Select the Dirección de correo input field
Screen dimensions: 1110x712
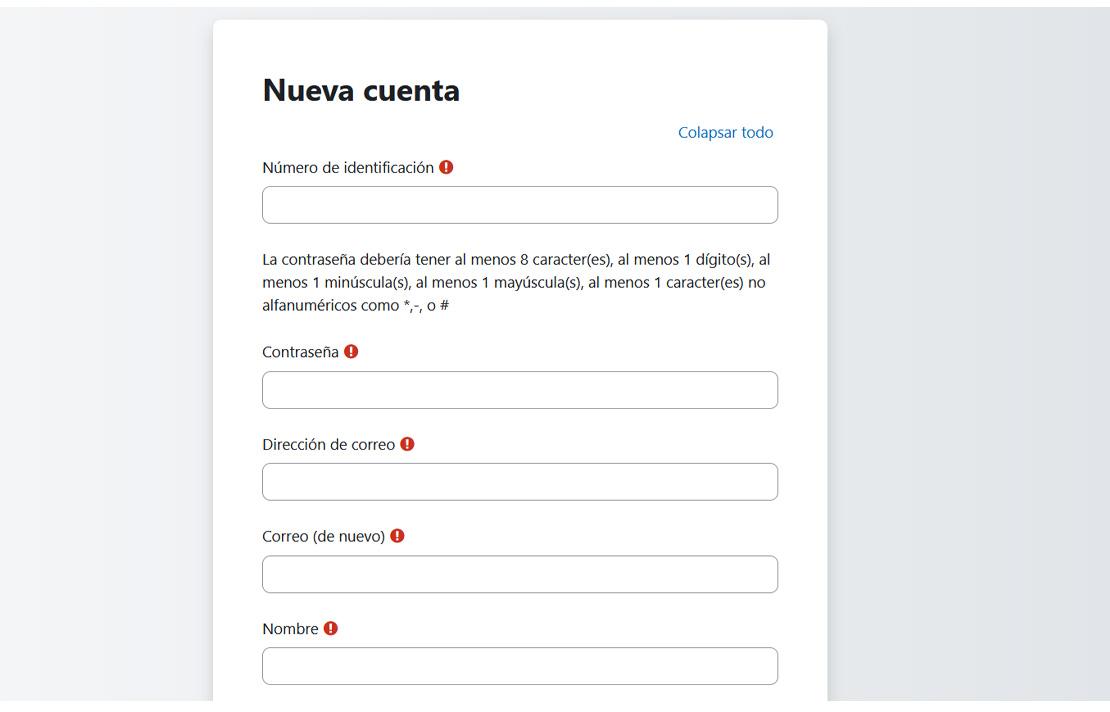[519, 482]
